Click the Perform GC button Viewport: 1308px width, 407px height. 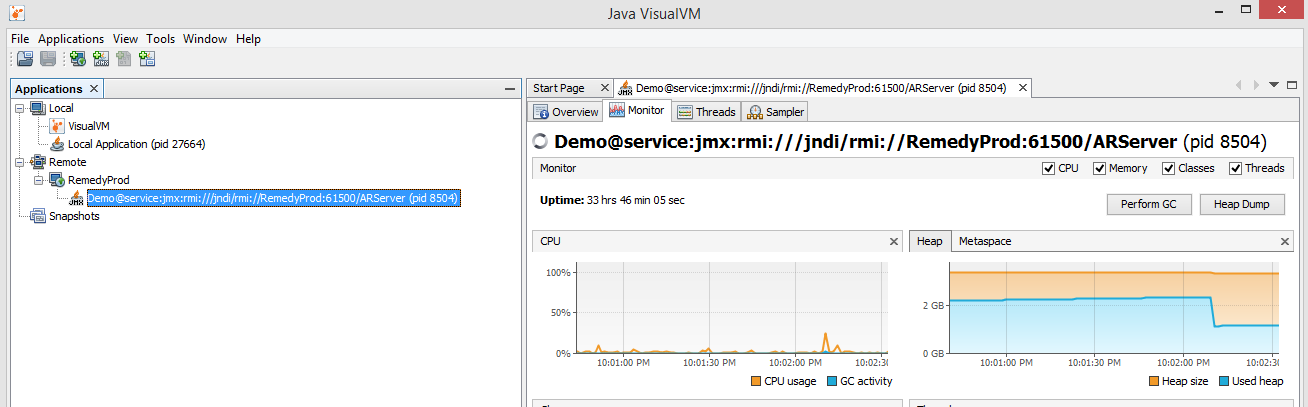[x=1150, y=204]
